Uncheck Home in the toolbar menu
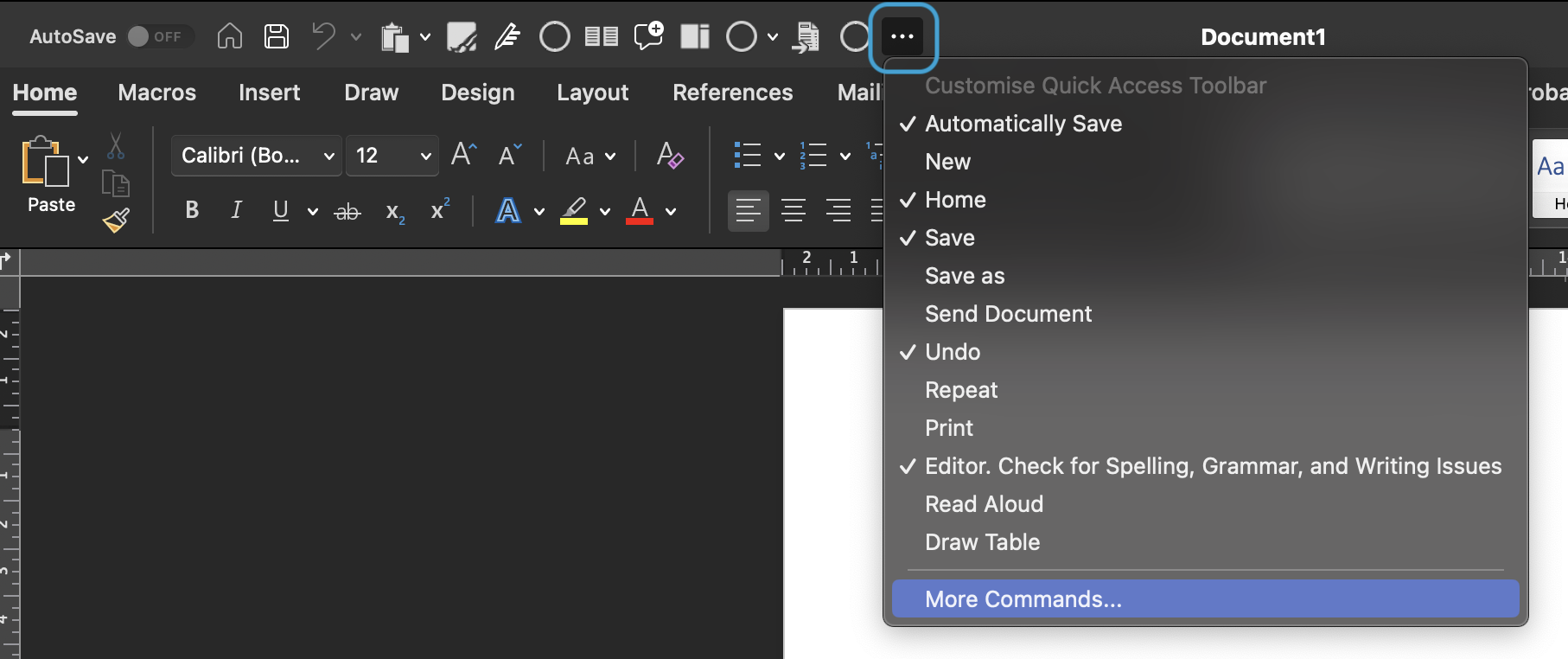 click(x=1206, y=200)
